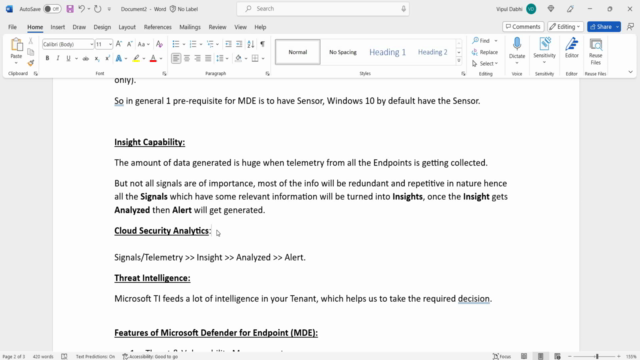Expand the bullets list dropdown

click(184, 44)
